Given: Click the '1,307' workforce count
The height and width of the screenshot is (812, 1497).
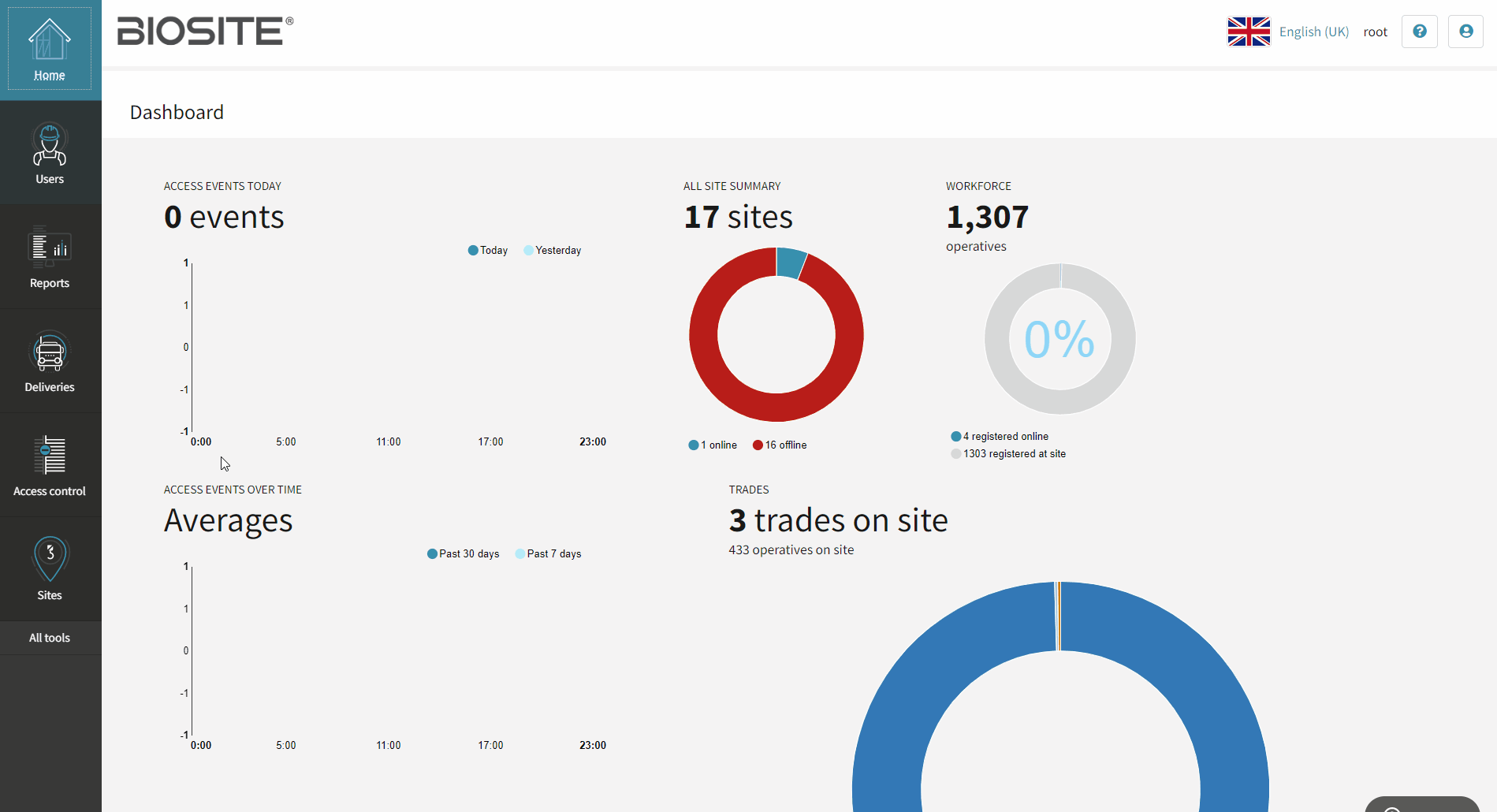Looking at the screenshot, I should pyautogui.click(x=987, y=217).
